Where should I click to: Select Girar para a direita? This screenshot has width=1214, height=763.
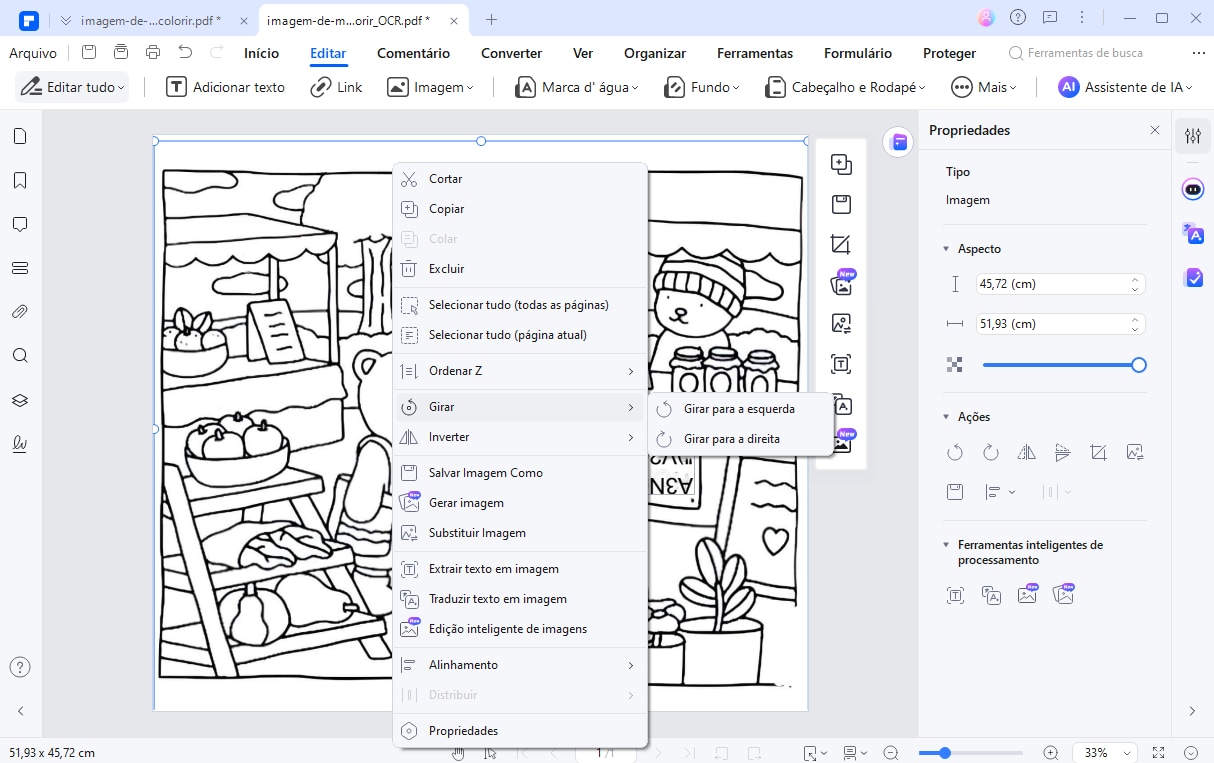click(x=740, y=439)
